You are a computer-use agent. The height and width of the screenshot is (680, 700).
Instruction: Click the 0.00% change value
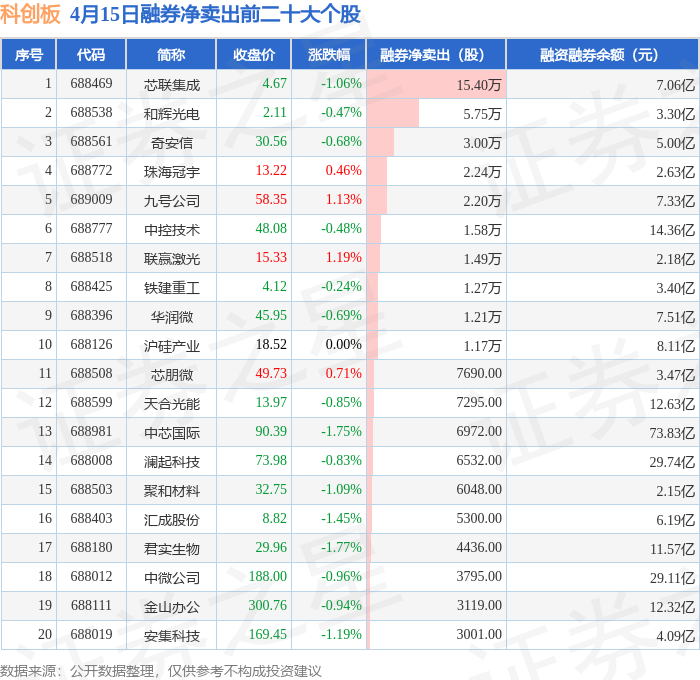click(x=343, y=345)
